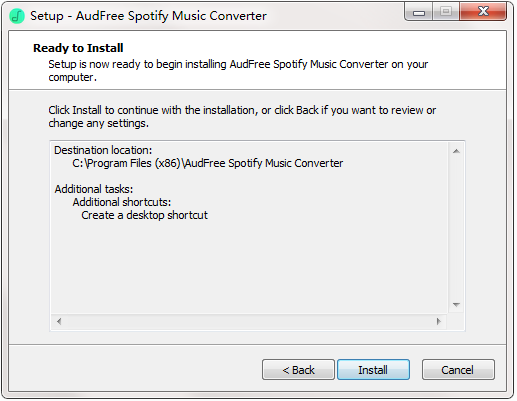Click the Install button
The height and width of the screenshot is (401, 517).
click(x=373, y=370)
